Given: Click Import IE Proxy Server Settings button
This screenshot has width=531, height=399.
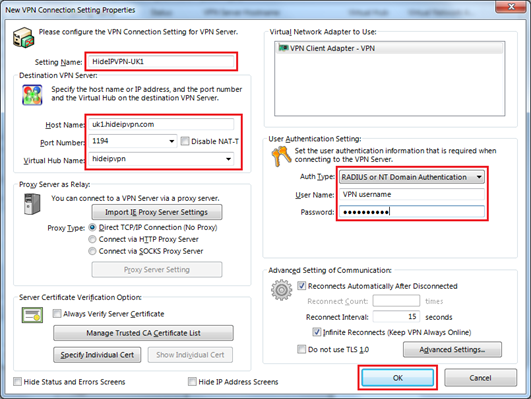Looking at the screenshot, I should (x=157, y=212).
